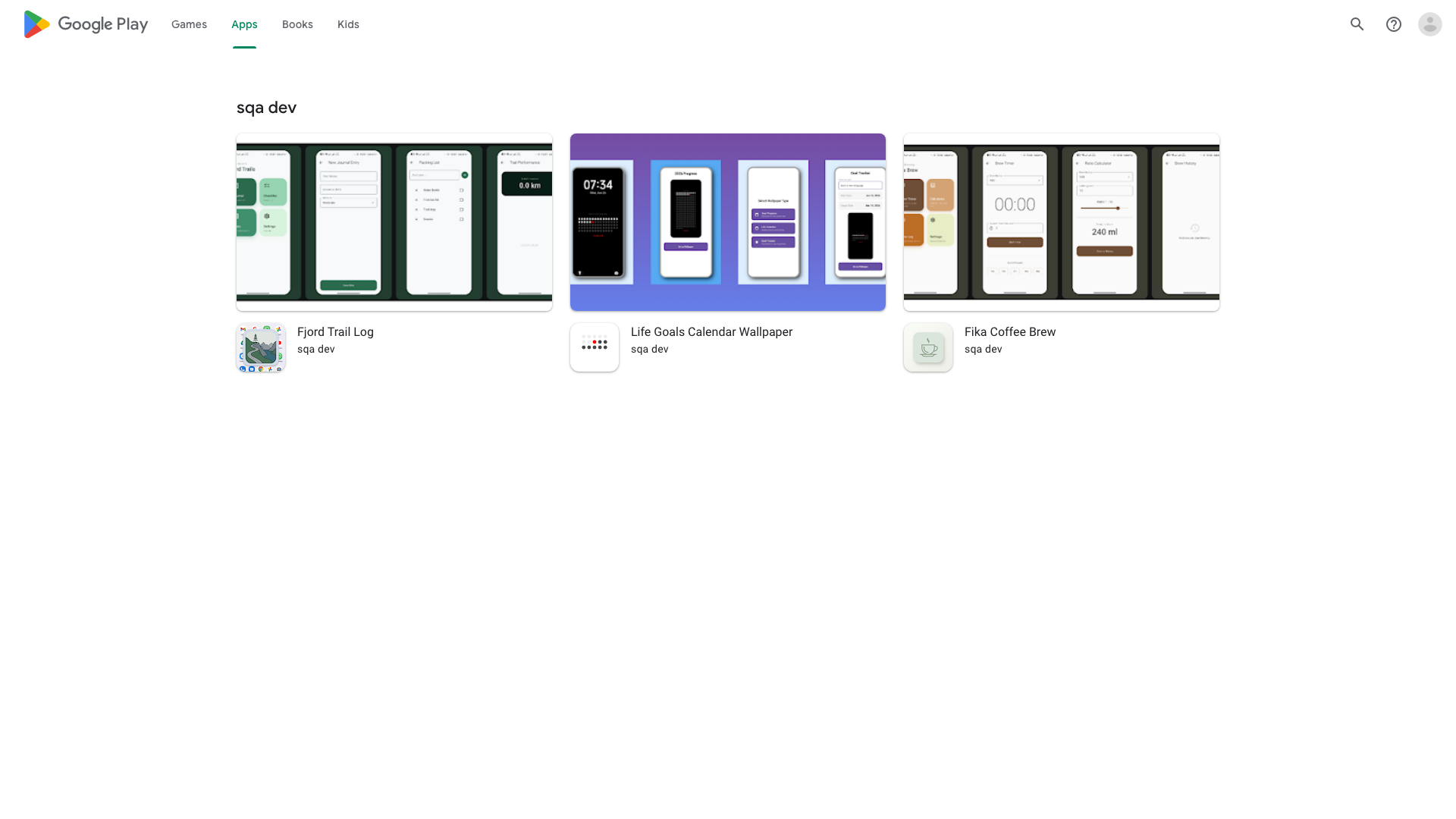
Task: Click sqa dev under Fika Coffee Brew
Action: click(x=984, y=350)
